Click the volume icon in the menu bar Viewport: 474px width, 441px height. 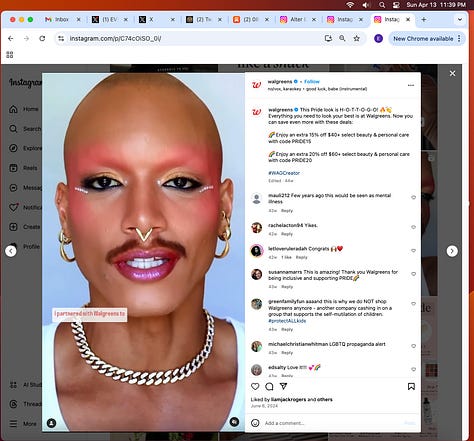366,5
